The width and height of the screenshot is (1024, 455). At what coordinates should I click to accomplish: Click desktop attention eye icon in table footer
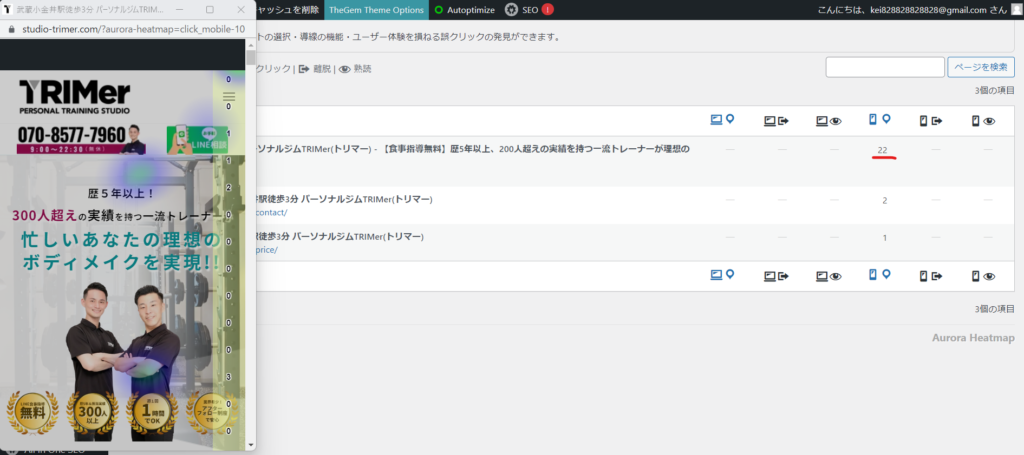pyautogui.click(x=828, y=276)
